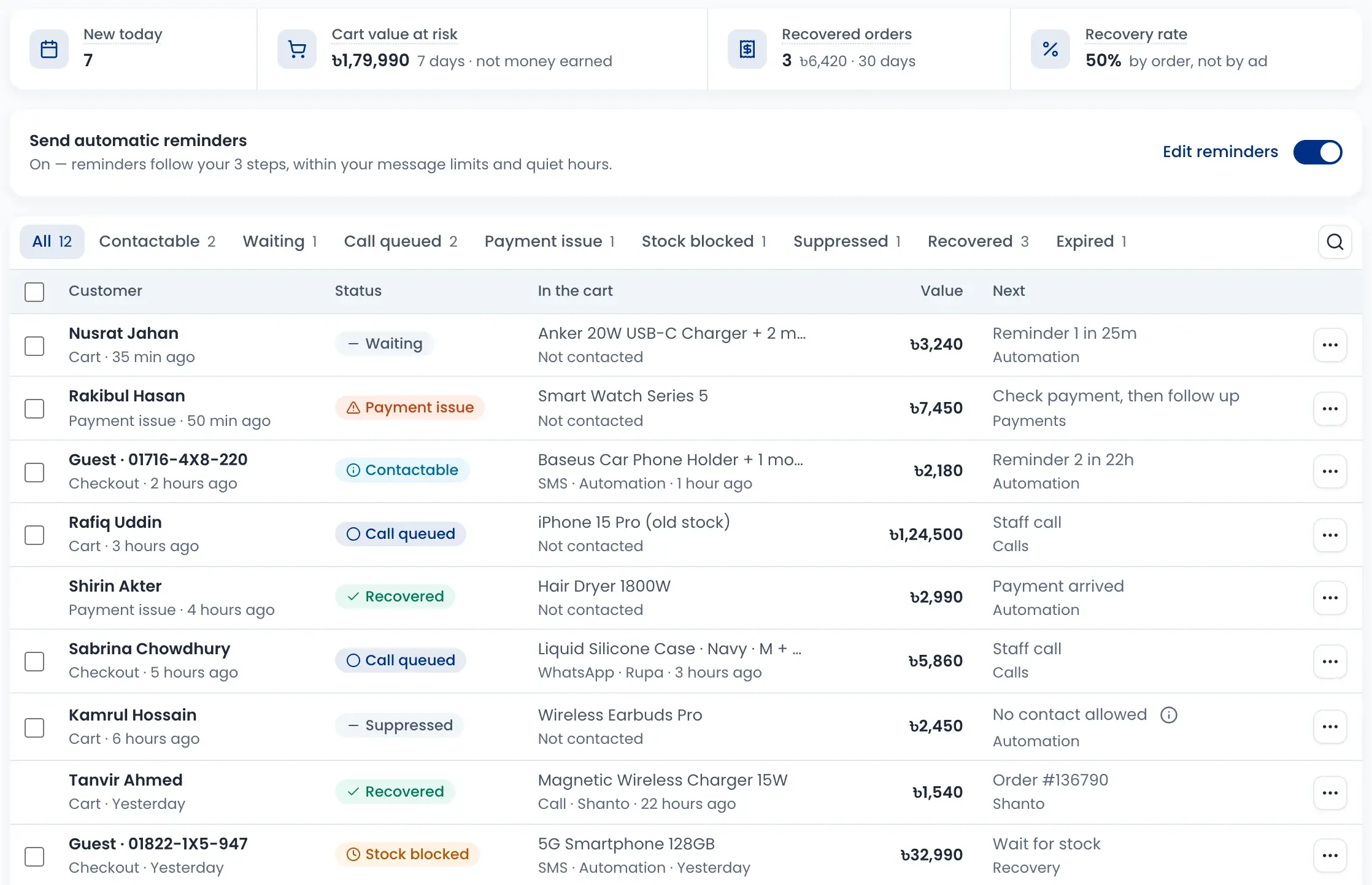Click cart value ৳1,24,500

[925, 535]
